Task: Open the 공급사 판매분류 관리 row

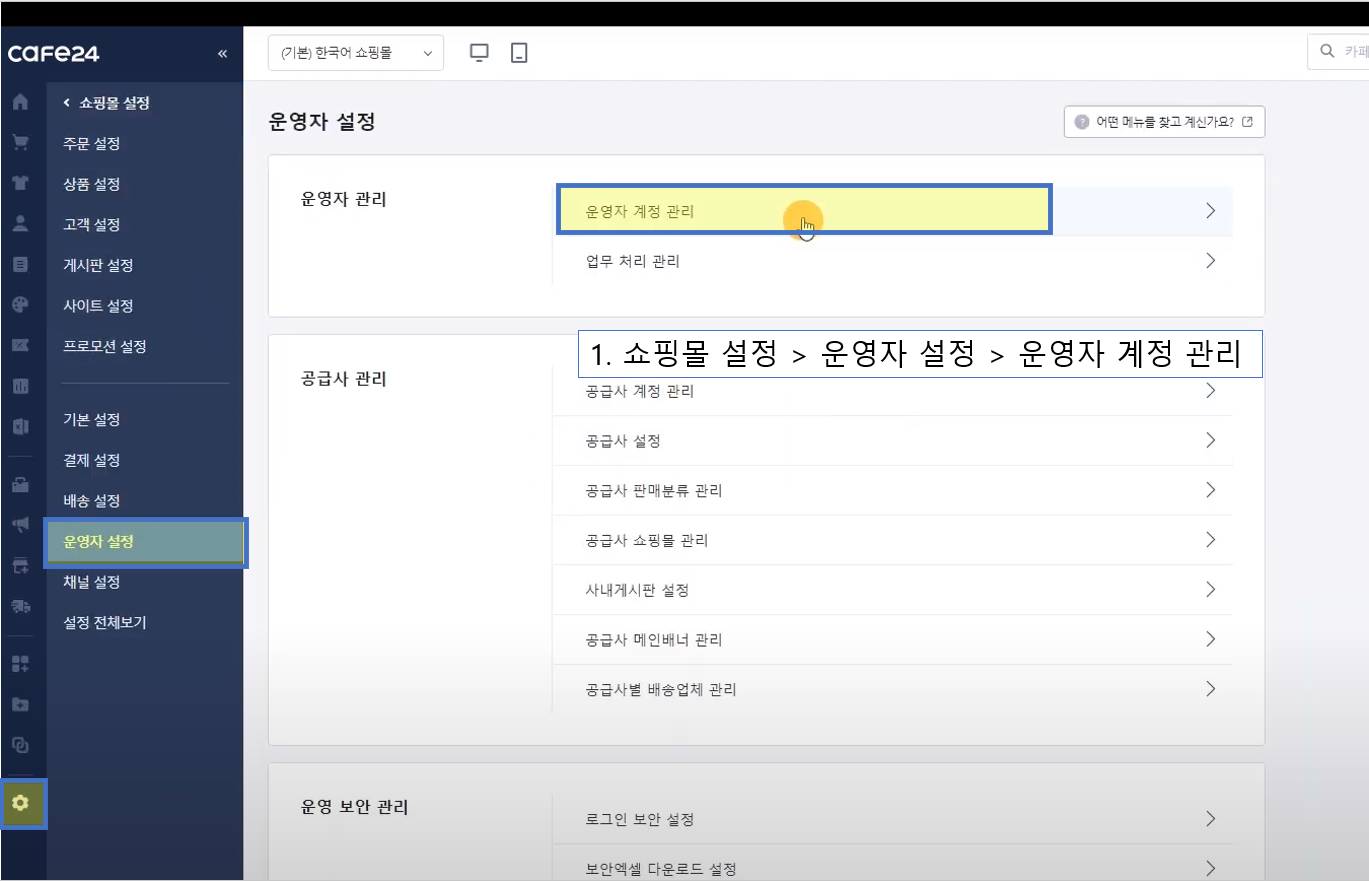Action: (x=893, y=490)
